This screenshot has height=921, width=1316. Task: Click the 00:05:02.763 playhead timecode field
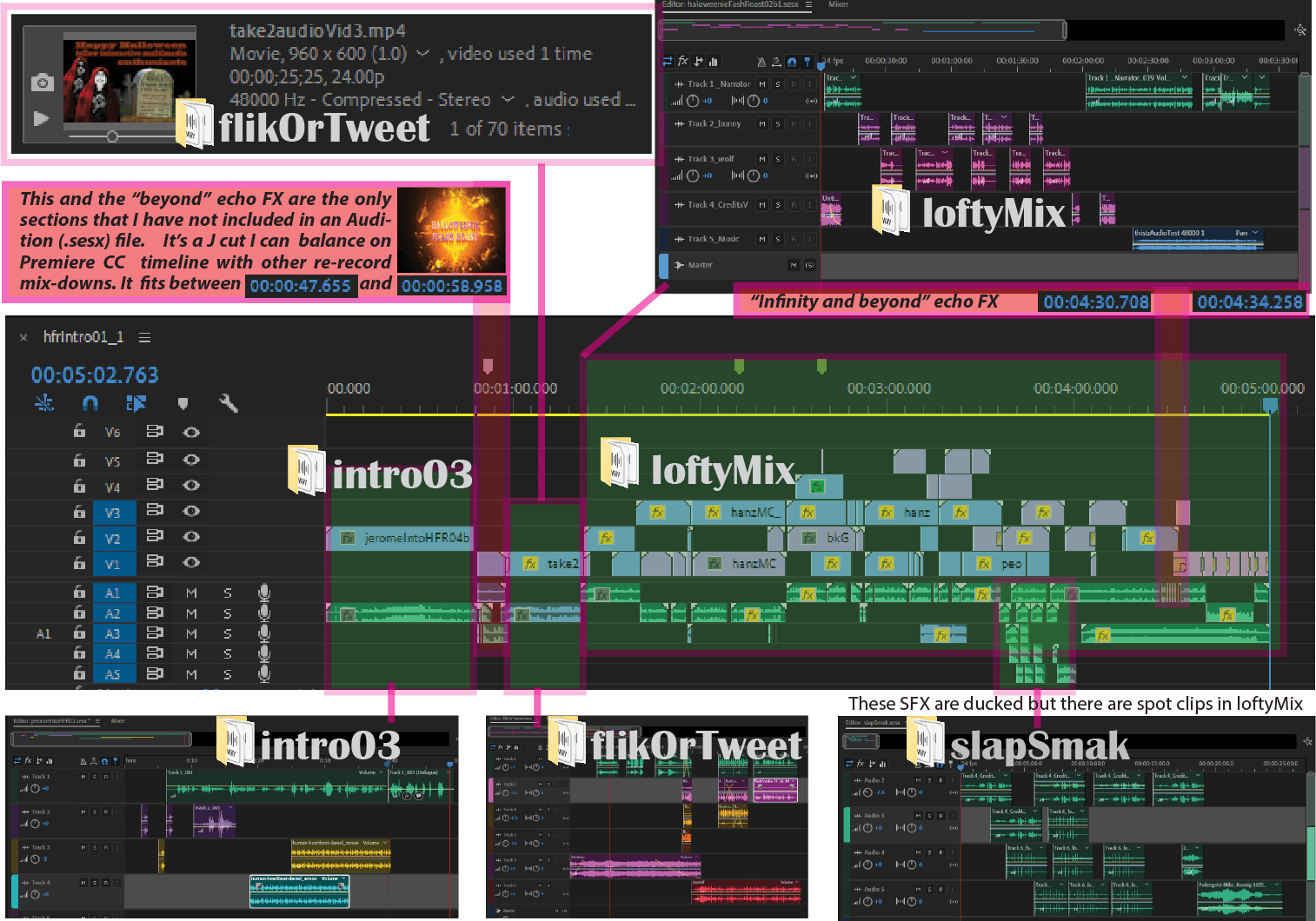95,375
